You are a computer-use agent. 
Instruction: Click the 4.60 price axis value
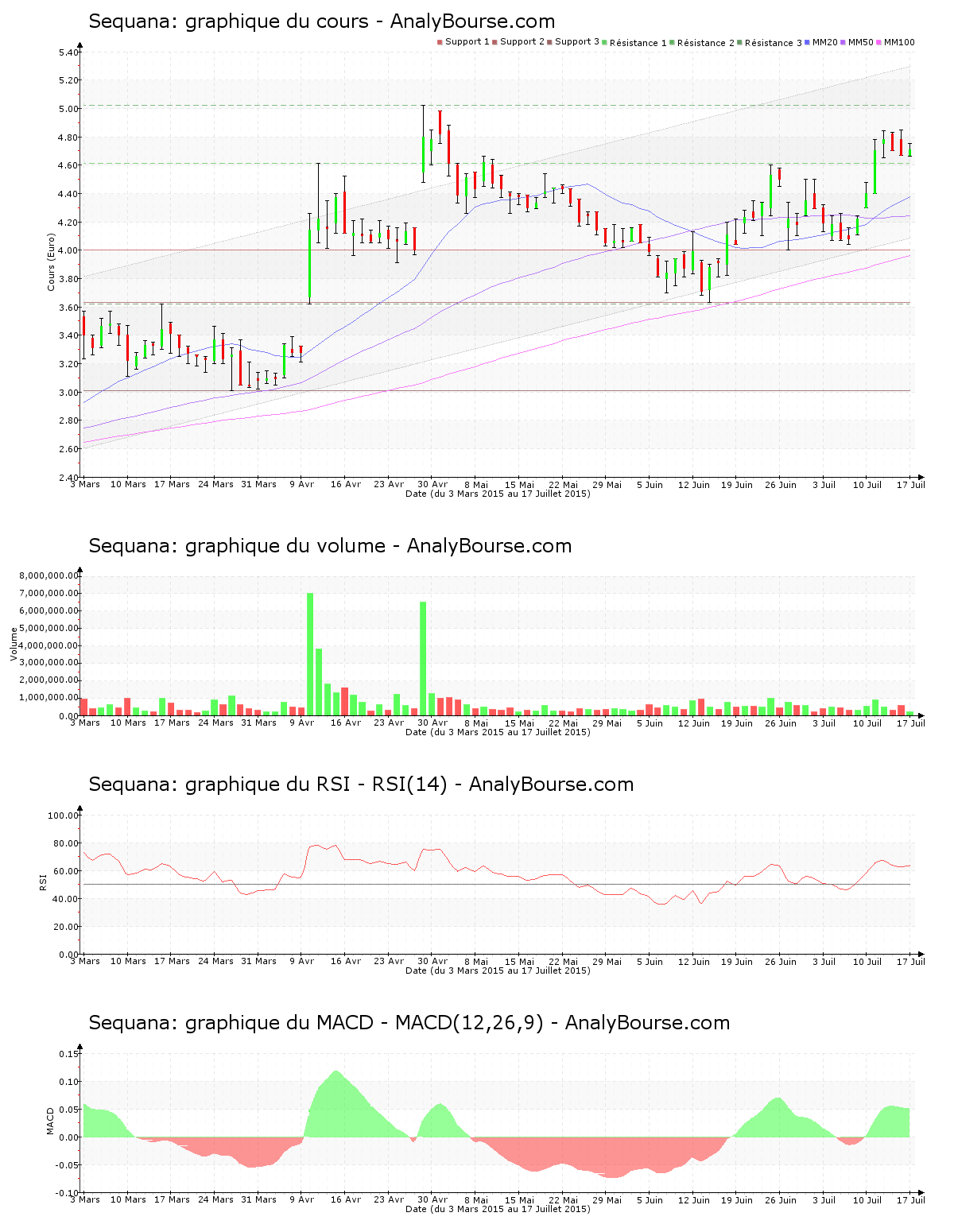tap(68, 166)
